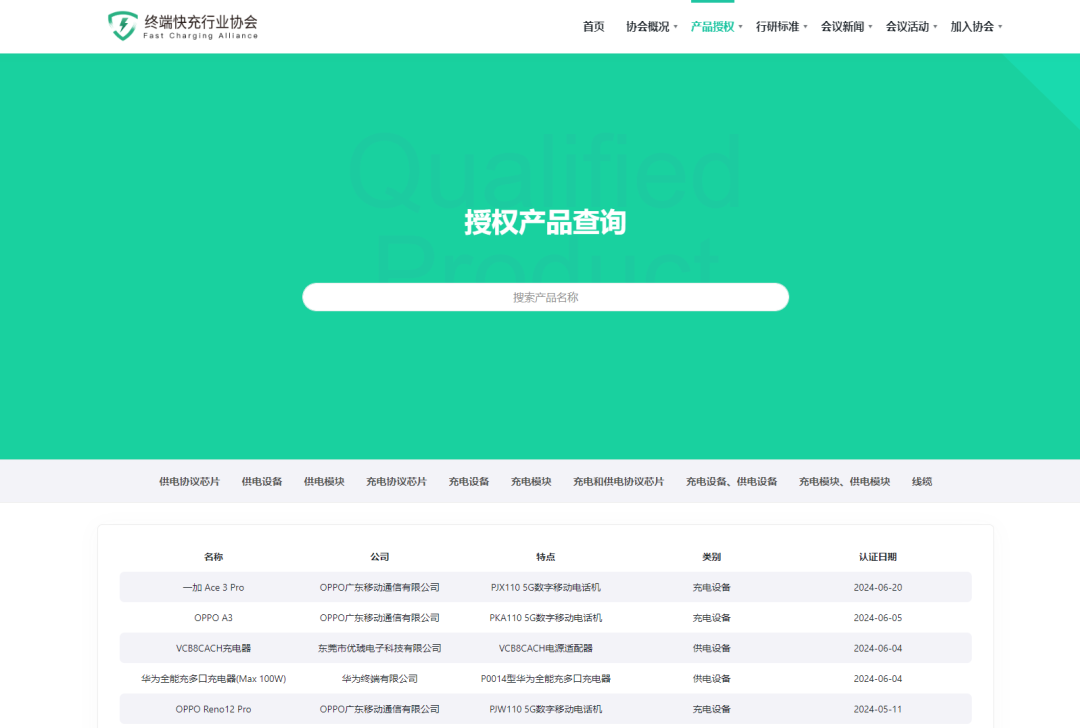Click the 2024-05-11 certification date
The height and width of the screenshot is (728, 1080).
pyautogui.click(x=878, y=709)
